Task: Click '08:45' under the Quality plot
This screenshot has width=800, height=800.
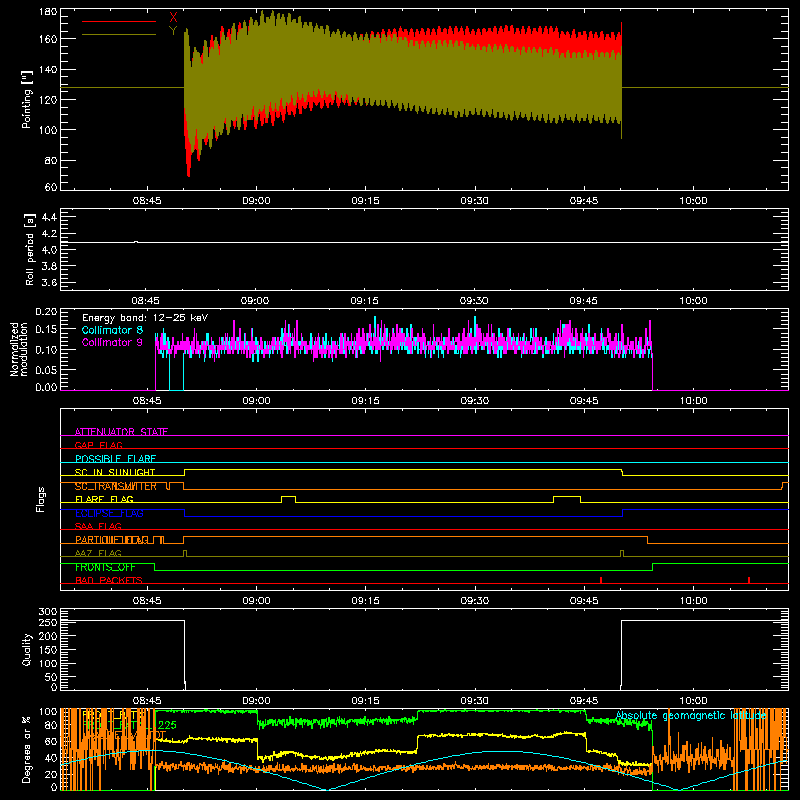Action: [147, 701]
